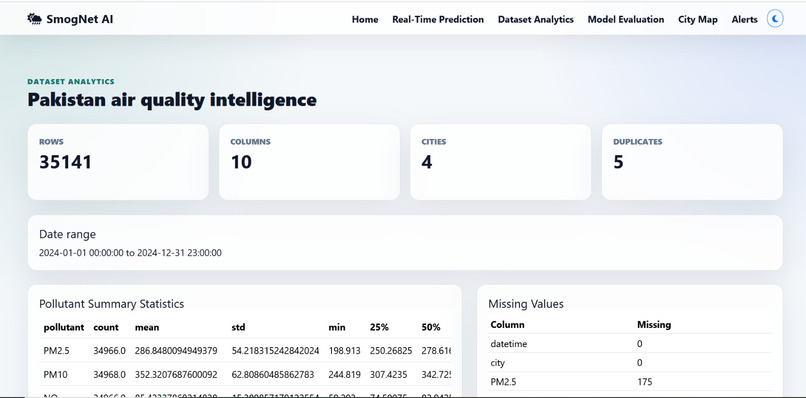
Task: Click the PM10 row label in statistics table
Action: click(56, 375)
